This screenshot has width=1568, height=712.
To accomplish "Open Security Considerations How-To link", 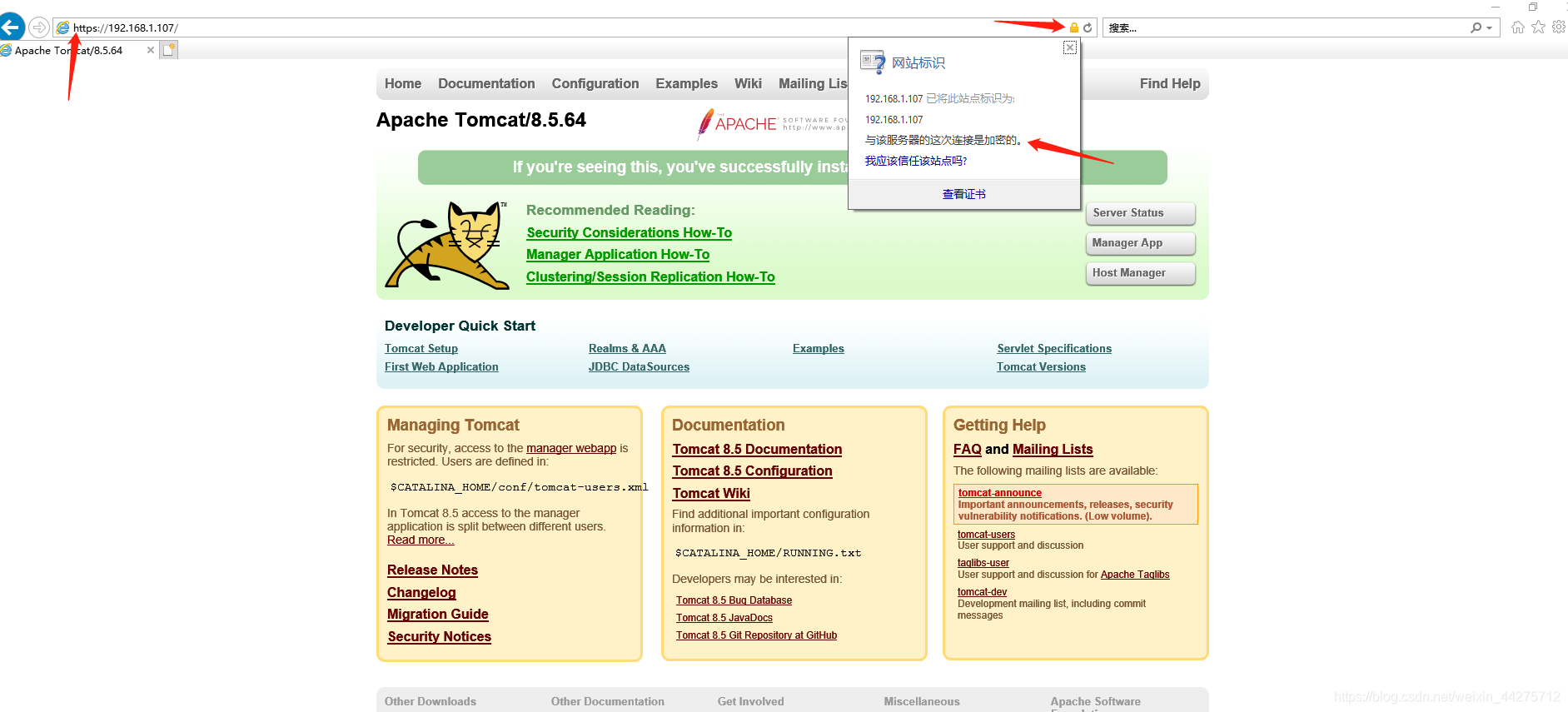I will pyautogui.click(x=629, y=233).
